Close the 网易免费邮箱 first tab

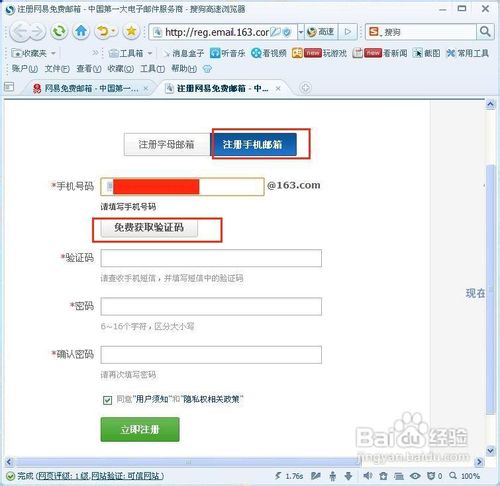(146, 88)
